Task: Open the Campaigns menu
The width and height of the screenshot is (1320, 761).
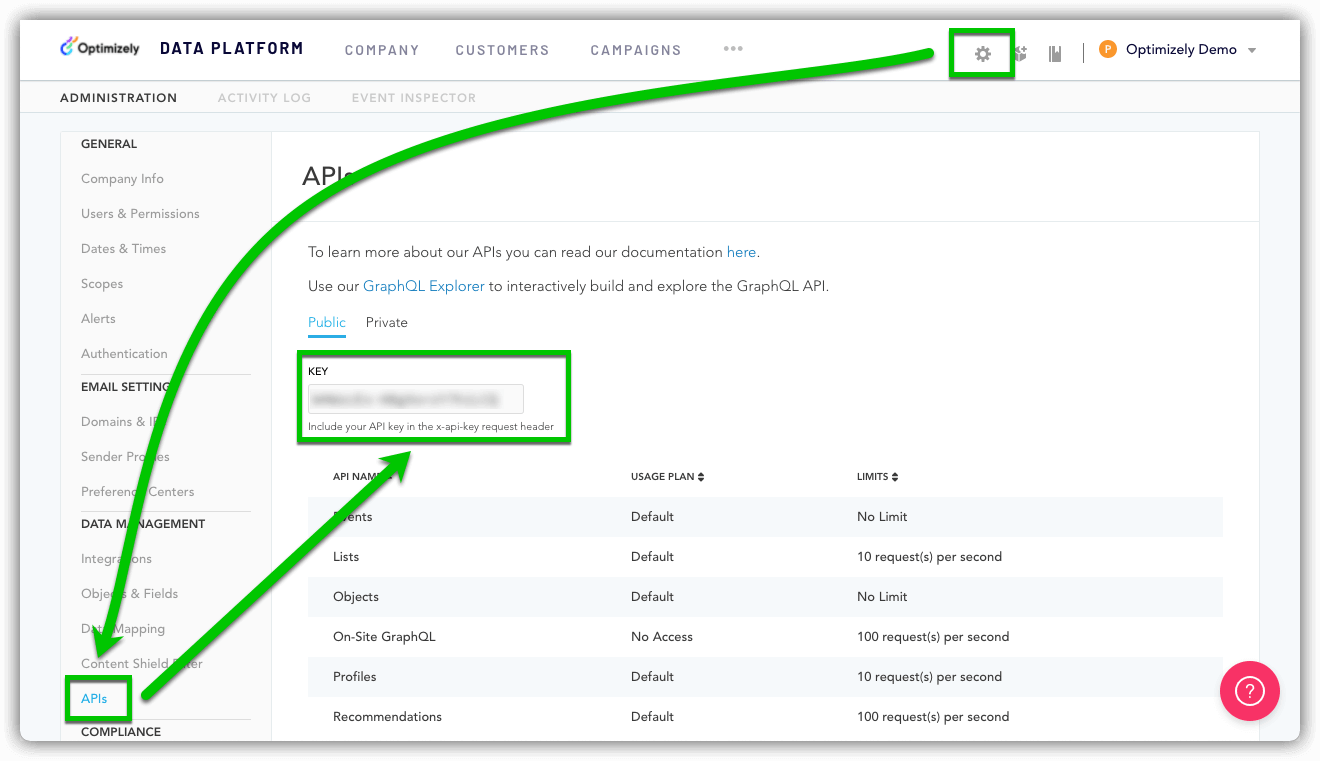Action: (x=635, y=50)
